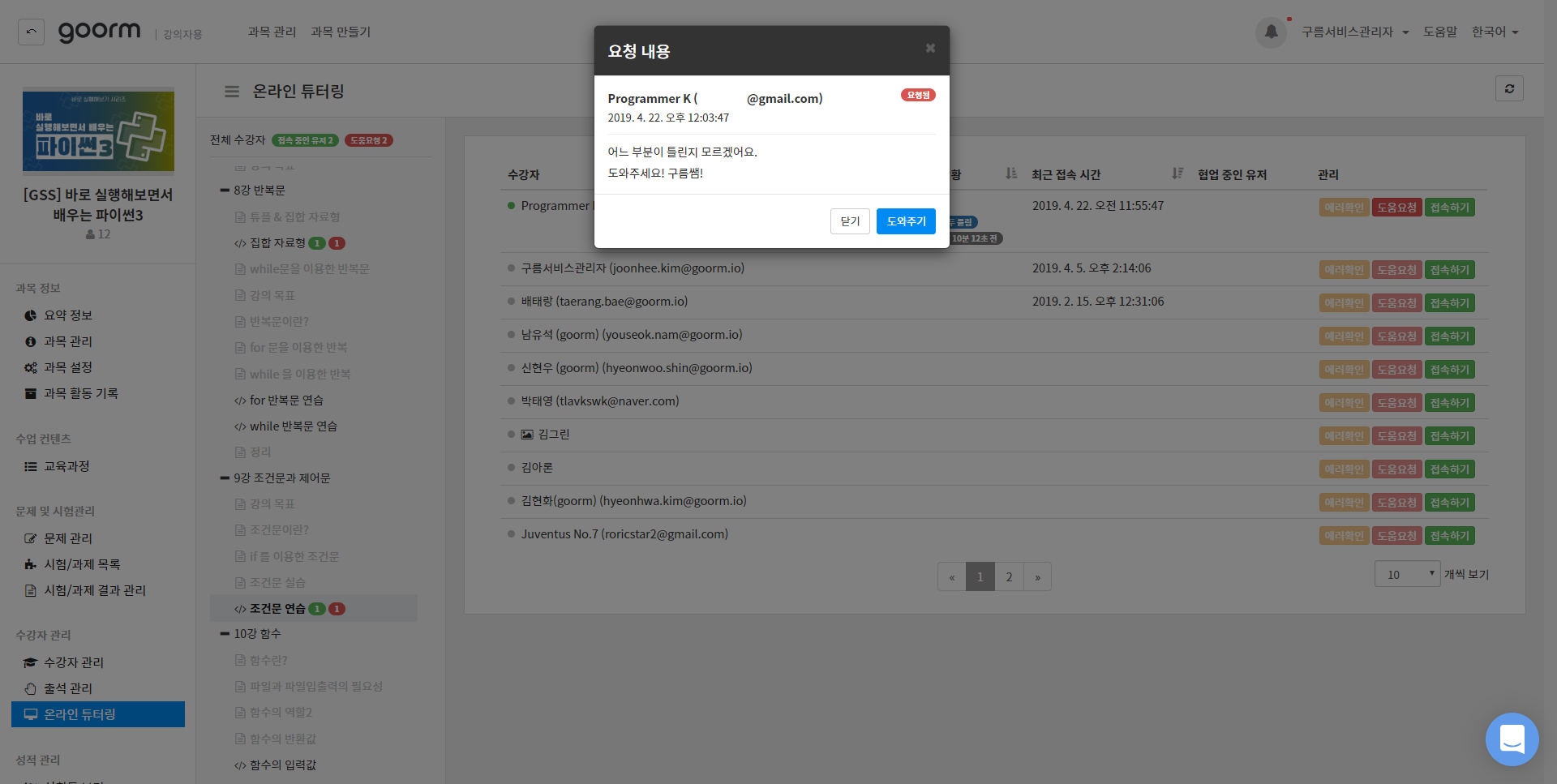Close the 요청 내용 dialog with X

coord(930,49)
